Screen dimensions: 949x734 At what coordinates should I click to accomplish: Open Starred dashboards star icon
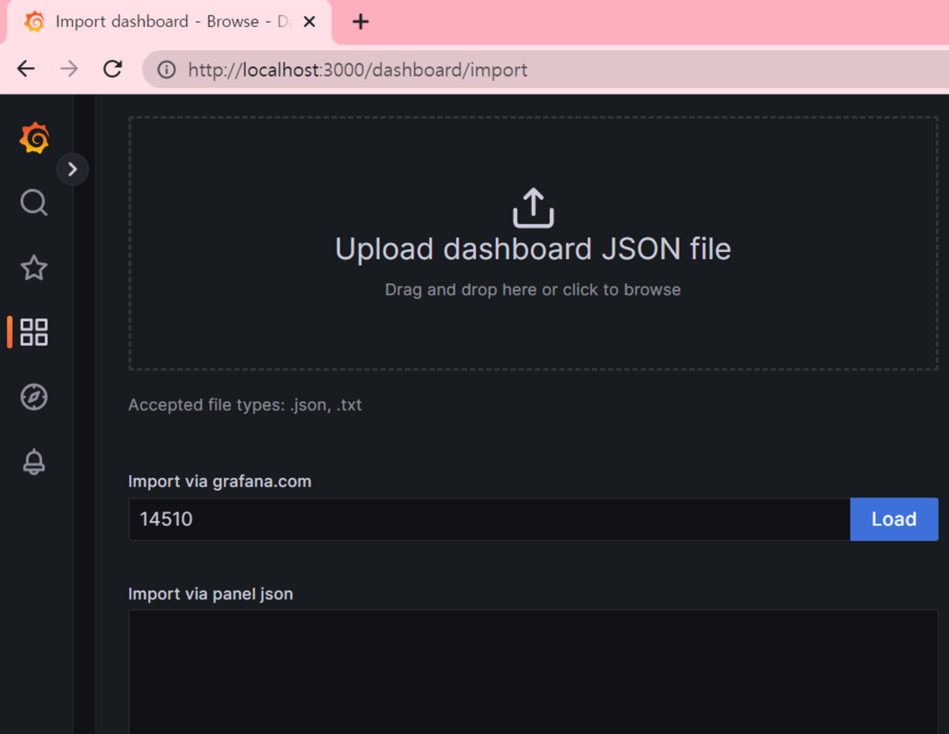[34, 267]
